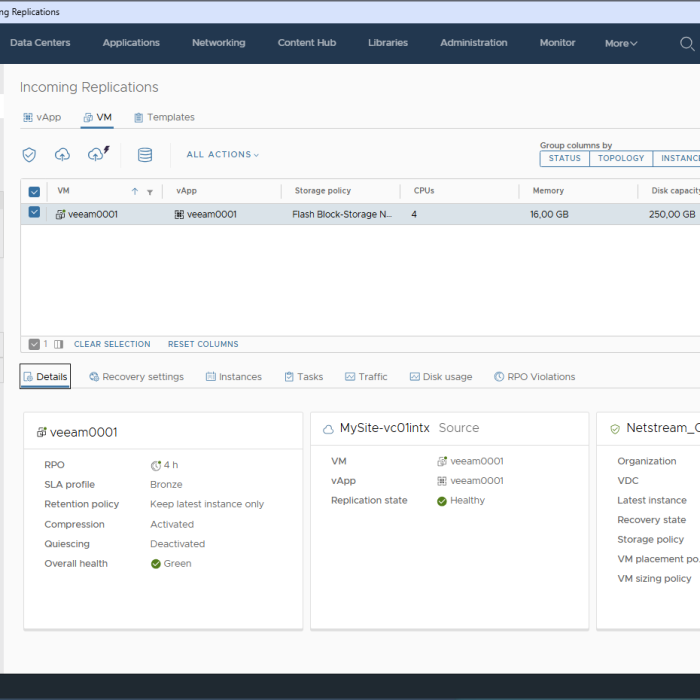Group columns by TOPOLOGY
Screen dimensions: 700x700
tap(621, 158)
